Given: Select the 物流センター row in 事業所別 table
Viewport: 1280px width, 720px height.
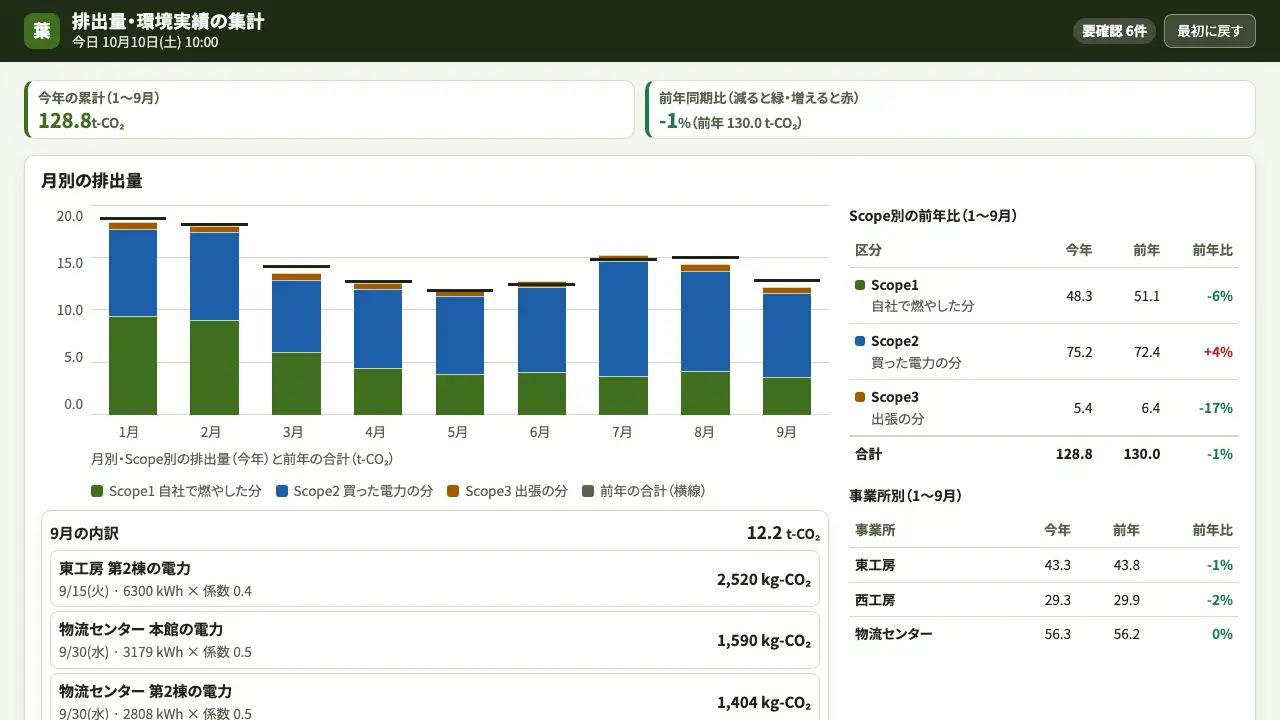Looking at the screenshot, I should tap(1044, 634).
